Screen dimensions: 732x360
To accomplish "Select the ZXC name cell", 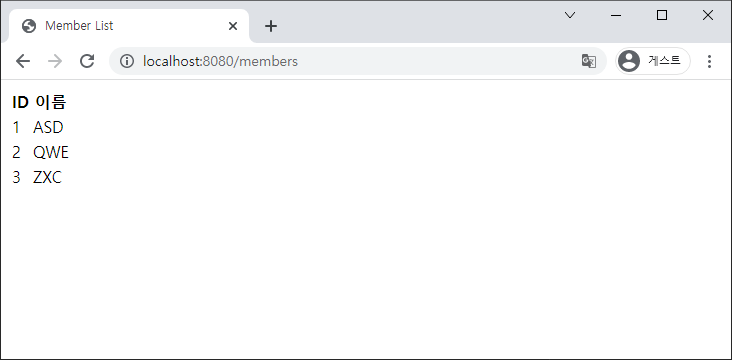I will point(47,177).
